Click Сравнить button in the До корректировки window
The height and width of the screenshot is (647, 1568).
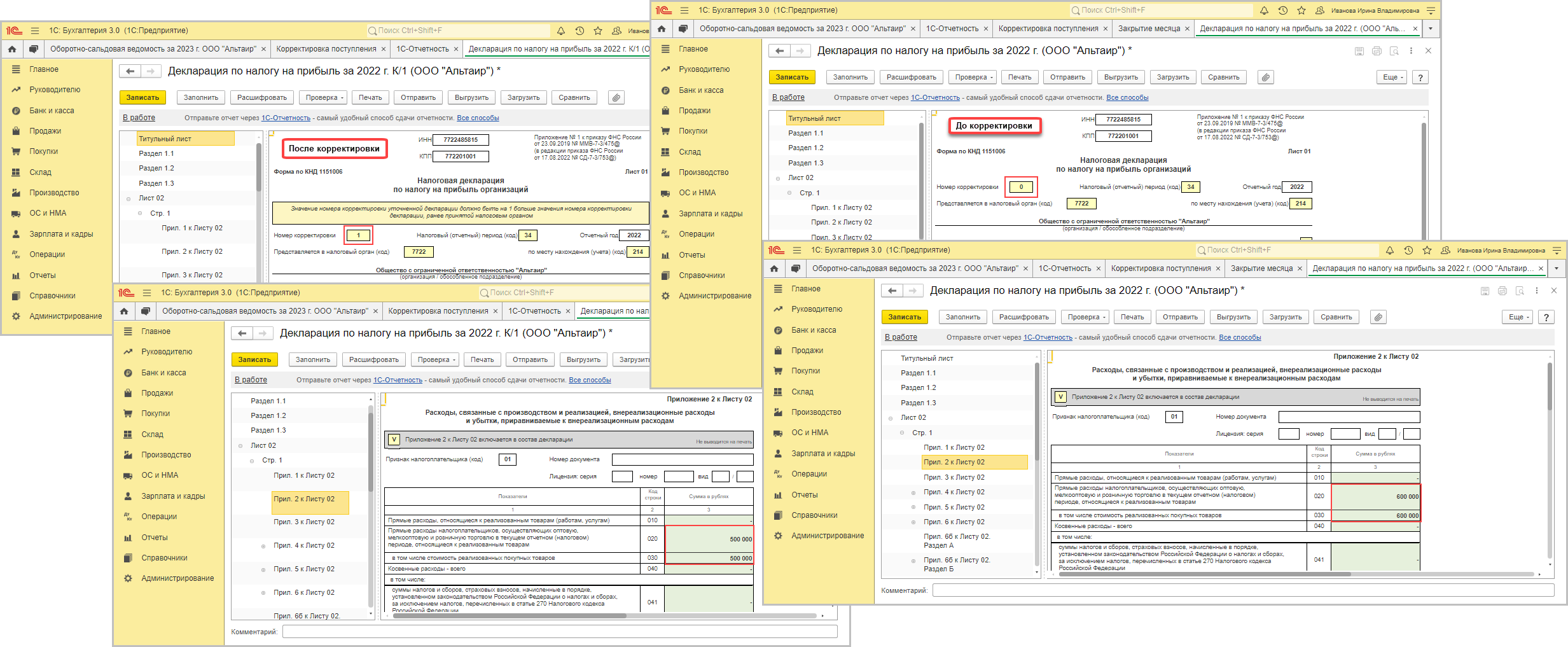[x=1224, y=77]
